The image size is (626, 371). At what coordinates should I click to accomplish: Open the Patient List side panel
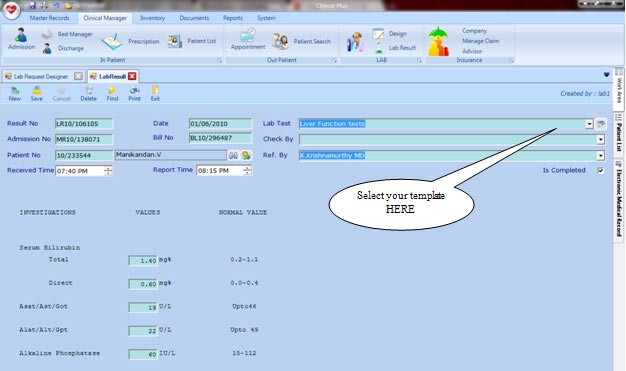click(x=619, y=134)
